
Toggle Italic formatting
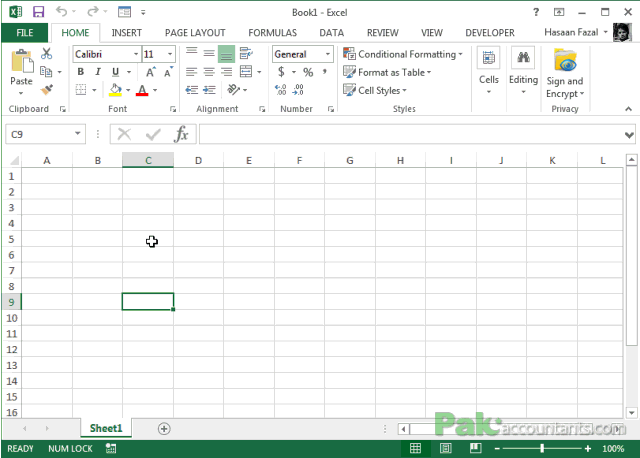click(98, 72)
